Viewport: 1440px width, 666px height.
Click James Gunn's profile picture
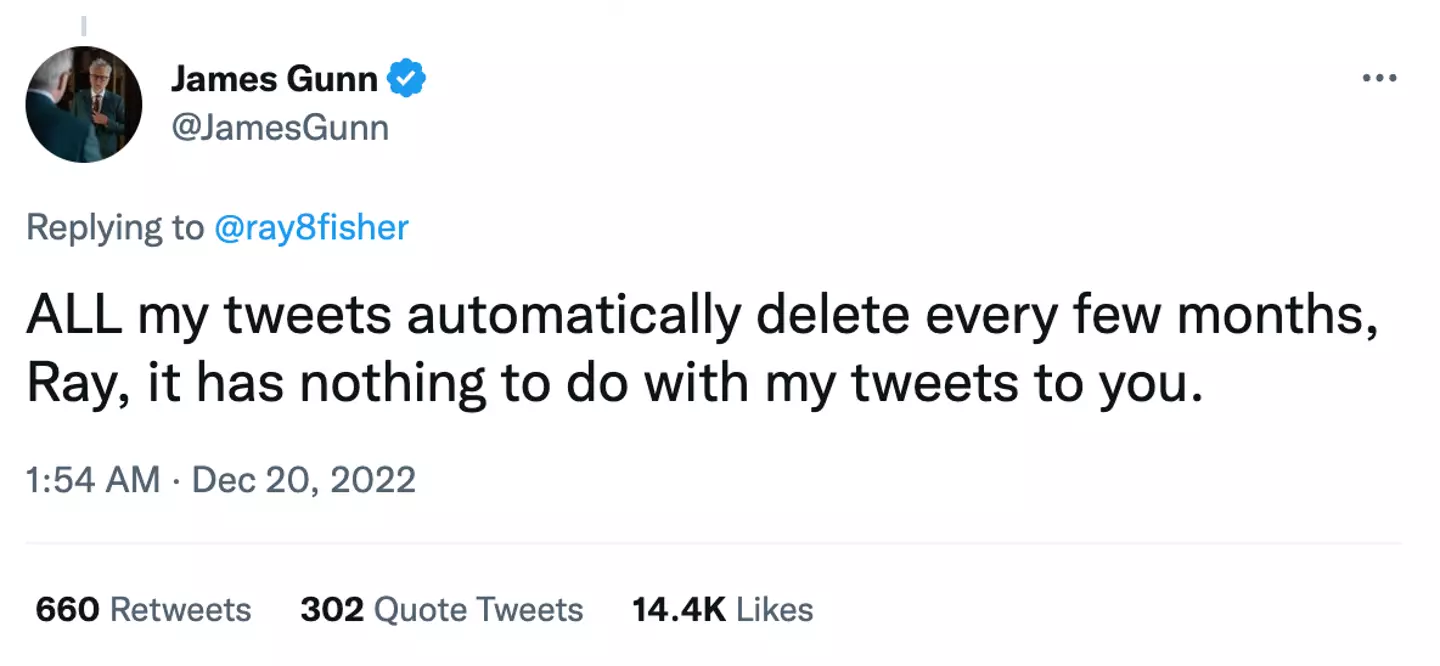[x=85, y=103]
